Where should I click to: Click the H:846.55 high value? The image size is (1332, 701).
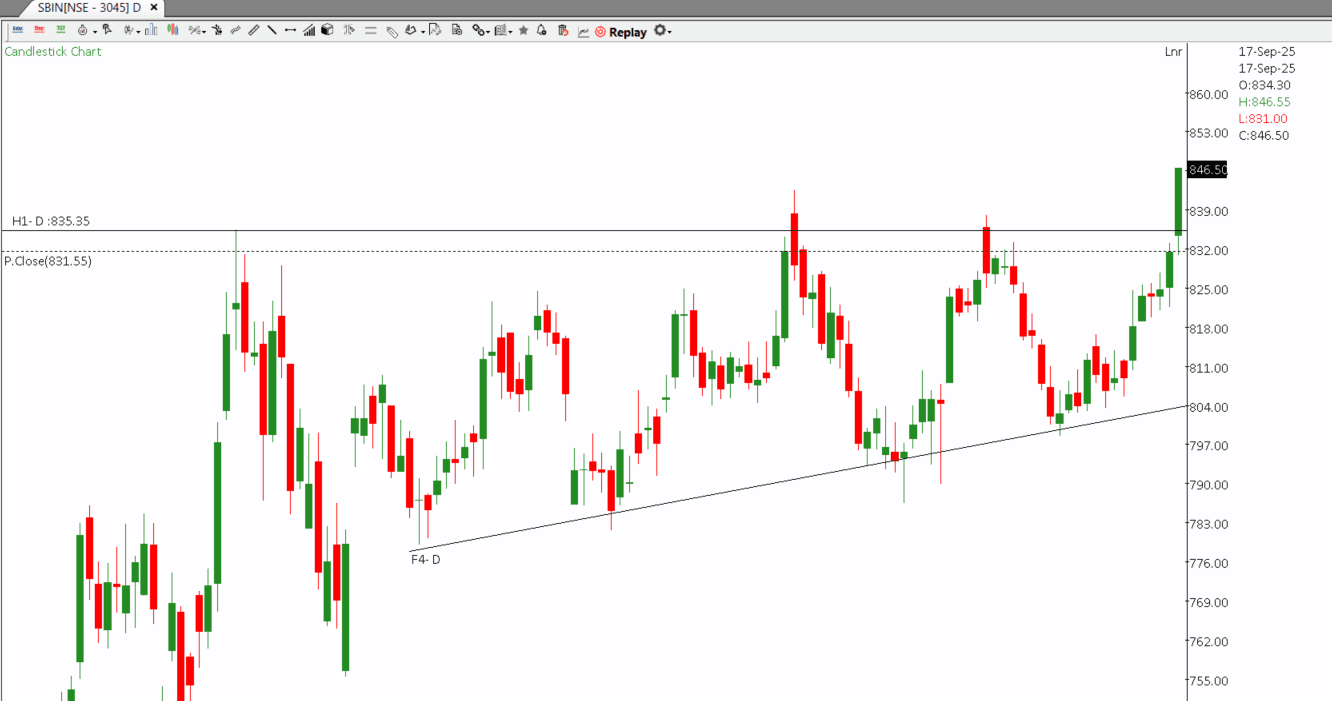tap(1264, 102)
